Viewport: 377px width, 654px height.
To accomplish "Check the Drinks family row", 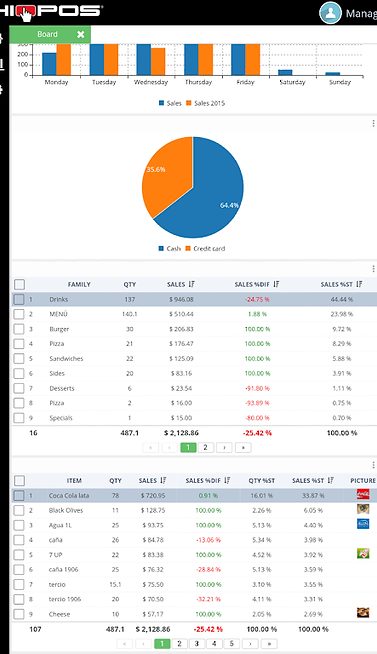I will pyautogui.click(x=19, y=299).
